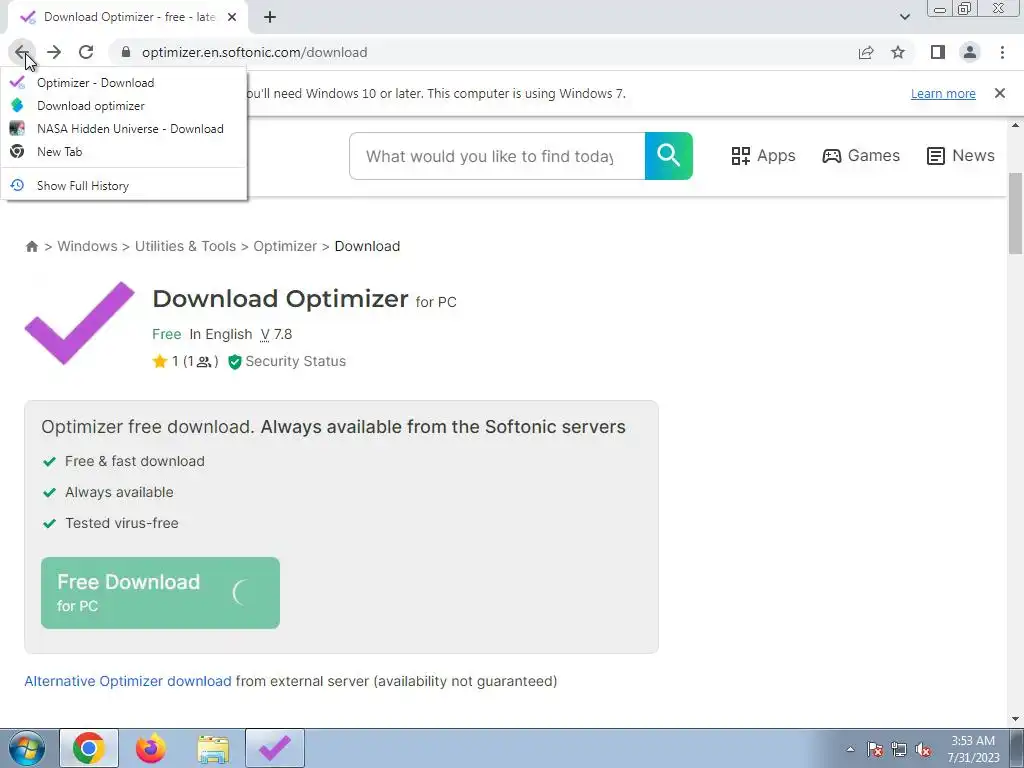Viewport: 1024px width, 768px height.
Task: Click the Security Status shield
Action: [234, 362]
